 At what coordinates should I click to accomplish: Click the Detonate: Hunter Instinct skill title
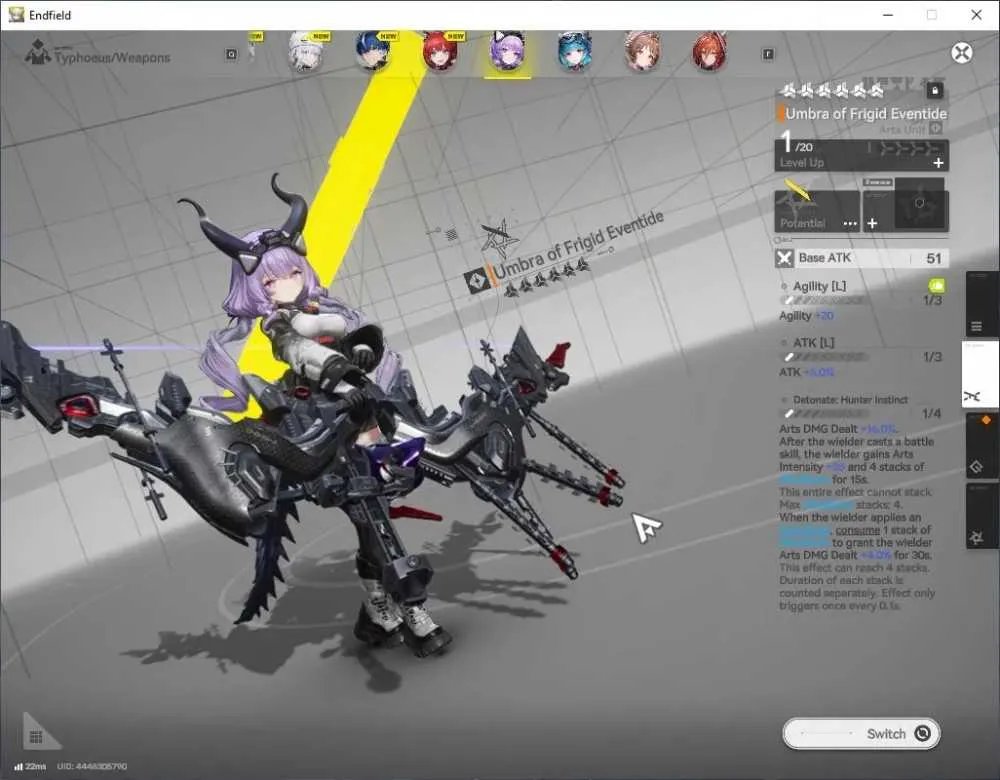coord(850,400)
